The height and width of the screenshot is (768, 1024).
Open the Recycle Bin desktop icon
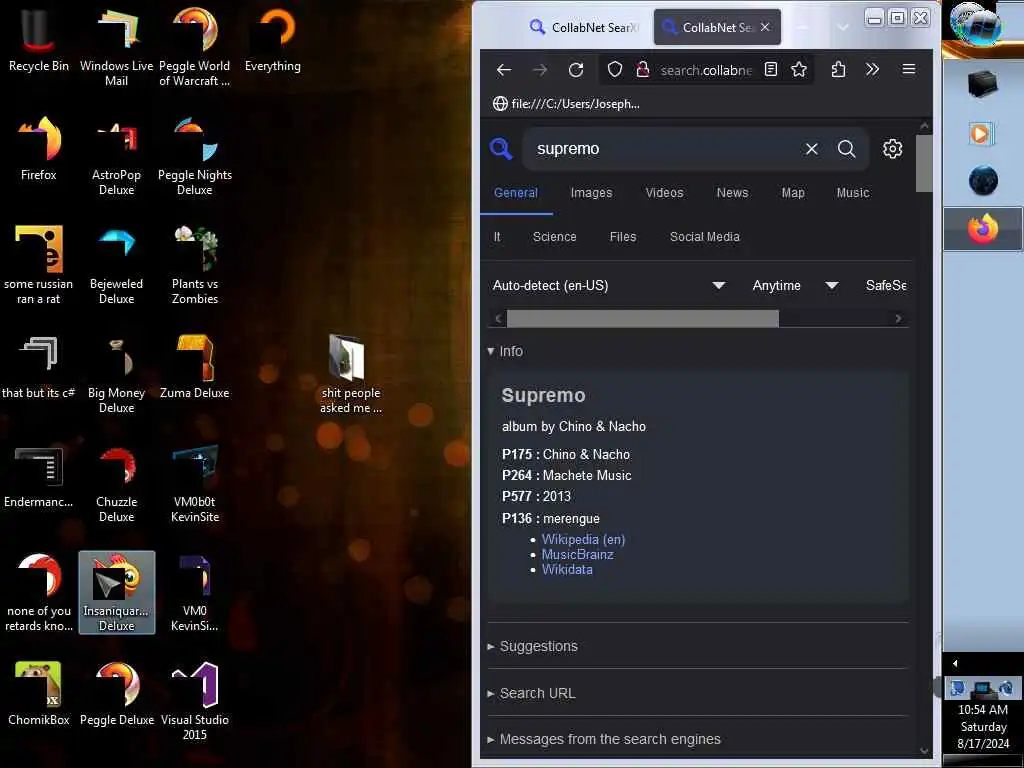coord(39,40)
